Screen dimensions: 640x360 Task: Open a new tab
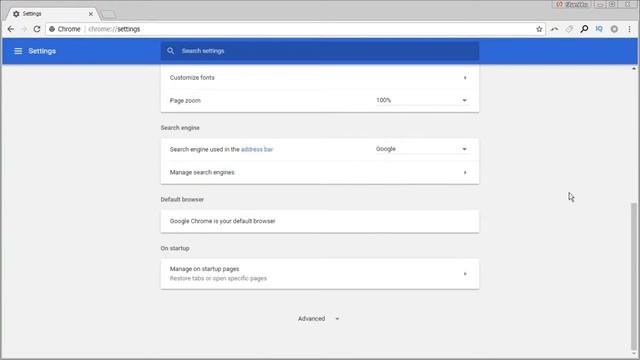(x=109, y=14)
